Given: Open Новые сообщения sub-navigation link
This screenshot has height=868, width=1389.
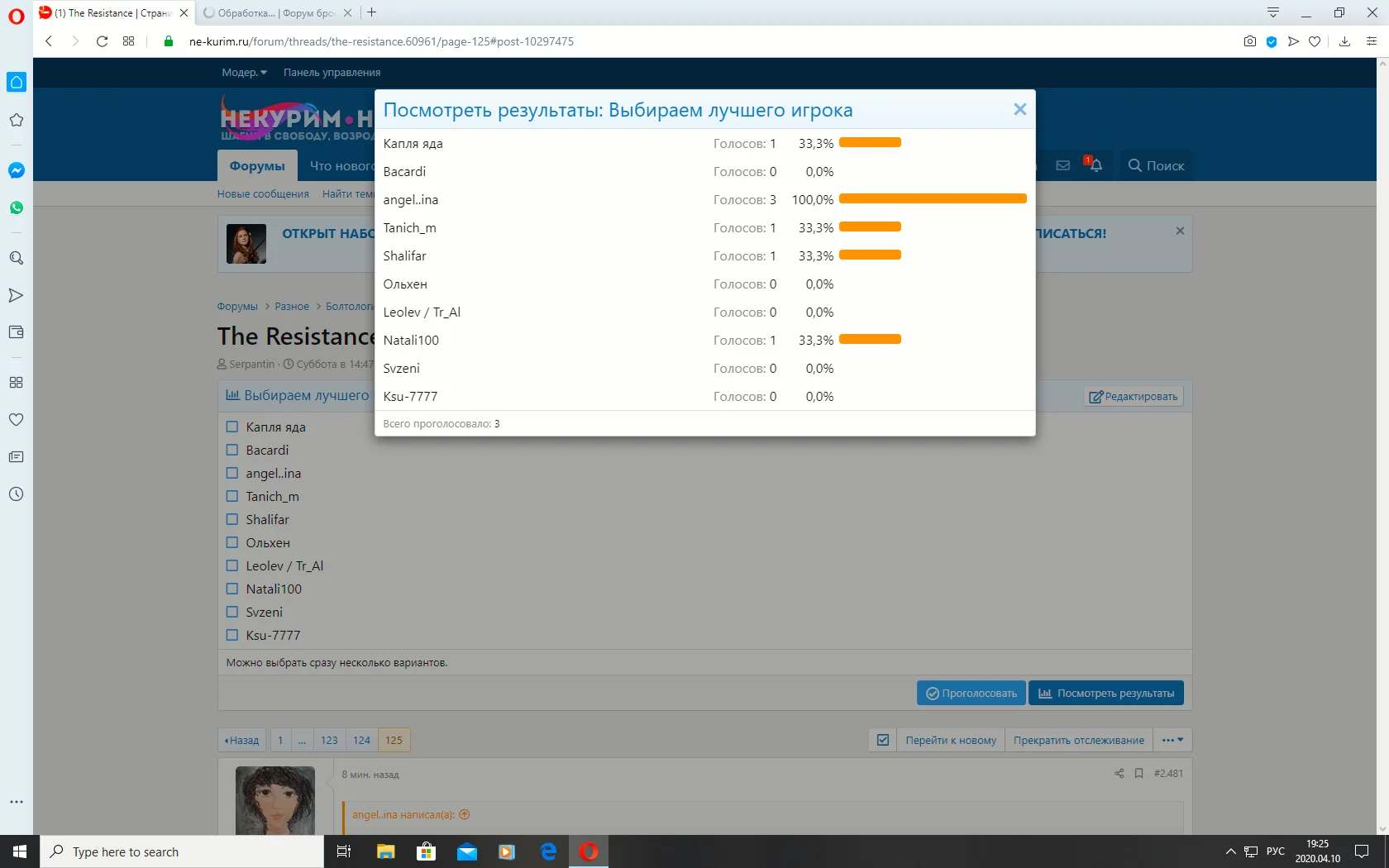Looking at the screenshot, I should point(263,194).
